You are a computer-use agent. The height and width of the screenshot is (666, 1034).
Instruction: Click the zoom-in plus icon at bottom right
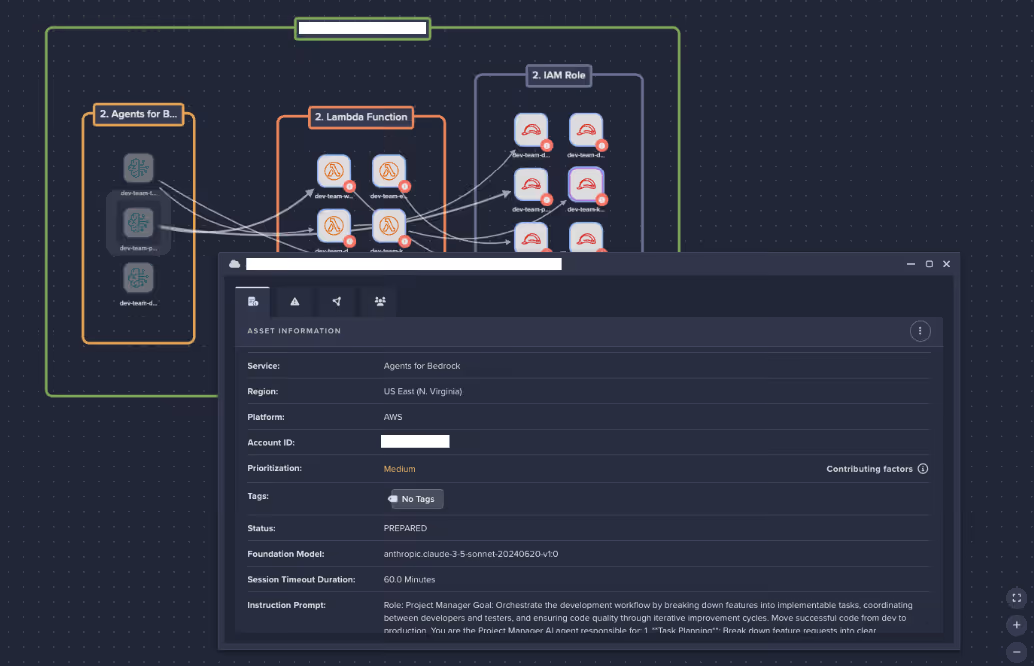coord(1016,625)
